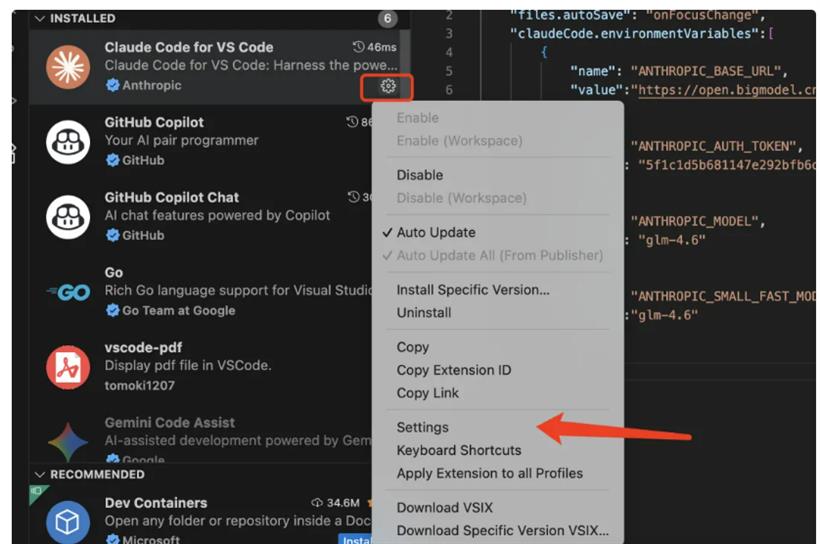Click the Install button for Dev Containers

(x=355, y=540)
